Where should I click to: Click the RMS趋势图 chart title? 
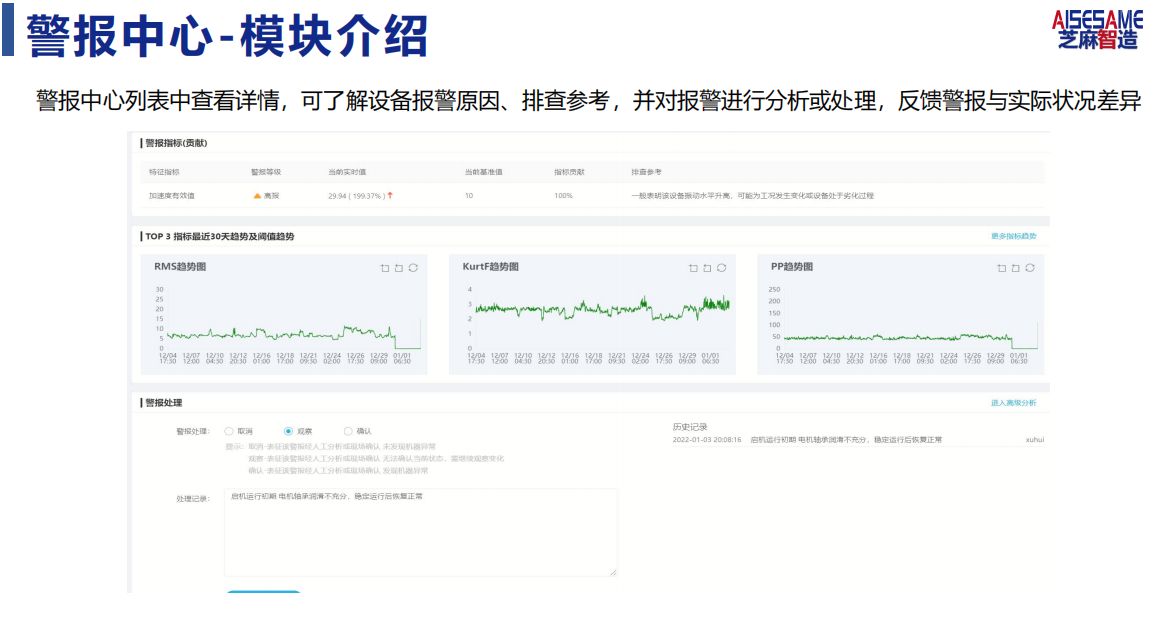point(180,267)
